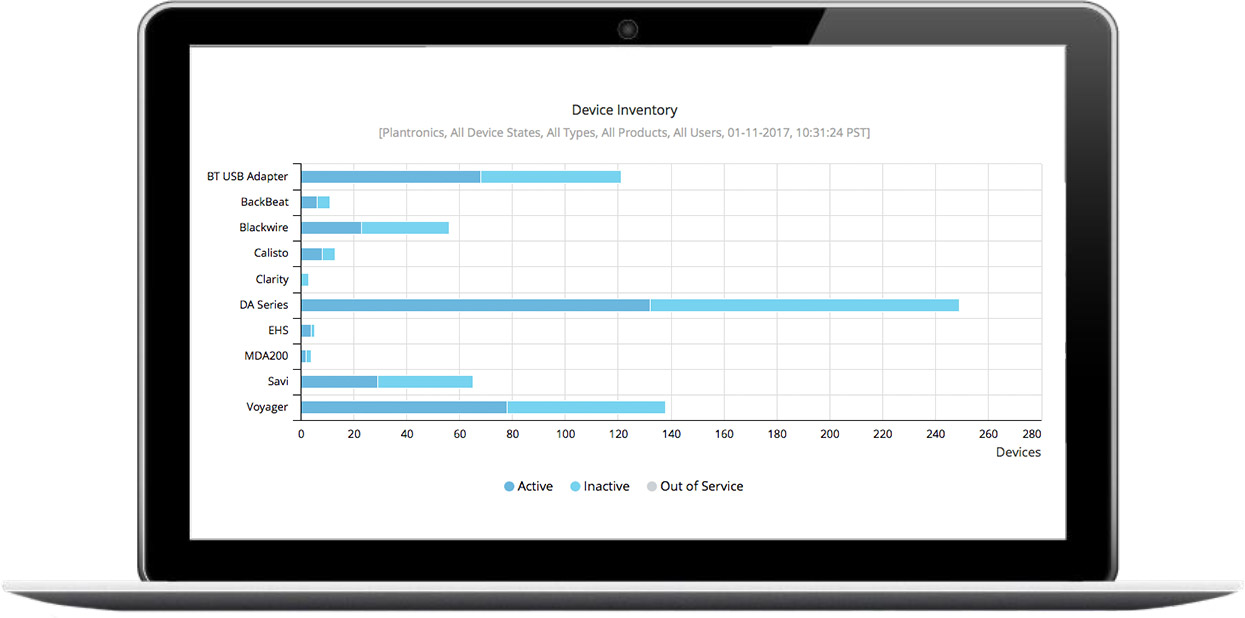Toggle the Inactive series legend label
Image resolution: width=1245 pixels, height=618 pixels.
point(606,486)
